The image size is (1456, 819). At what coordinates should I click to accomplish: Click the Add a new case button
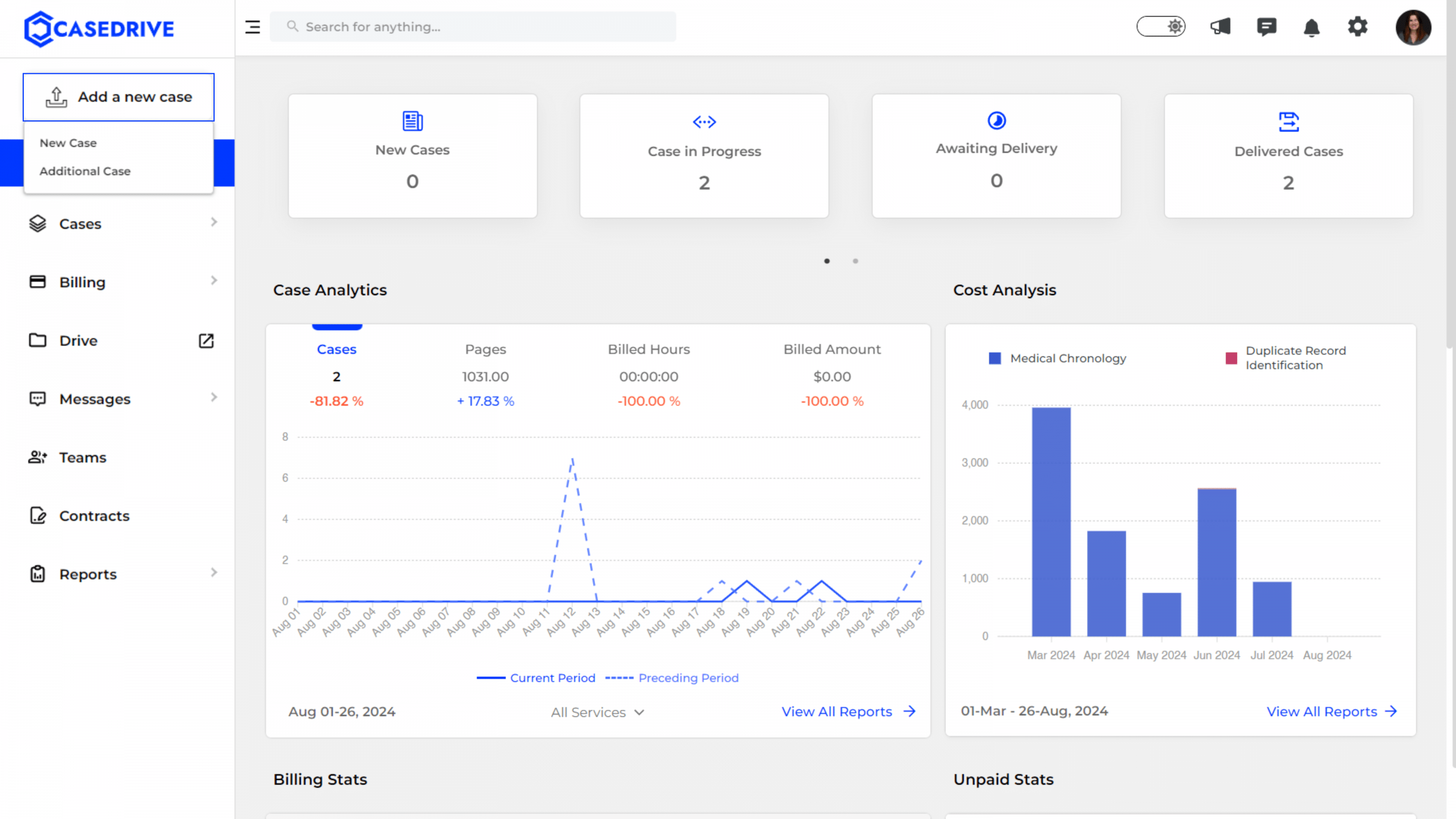coord(119,97)
